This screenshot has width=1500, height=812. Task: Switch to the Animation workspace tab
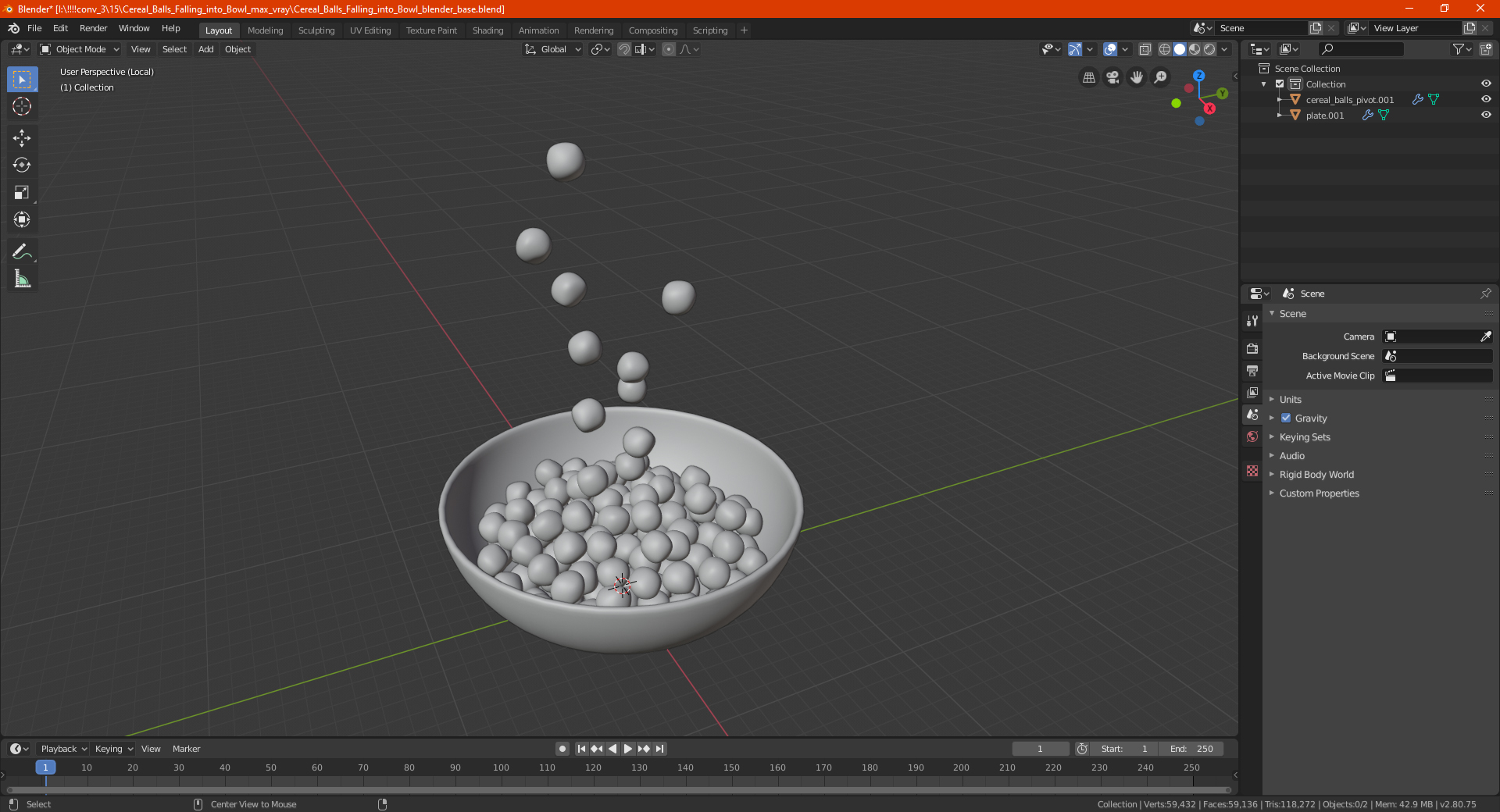click(x=538, y=30)
